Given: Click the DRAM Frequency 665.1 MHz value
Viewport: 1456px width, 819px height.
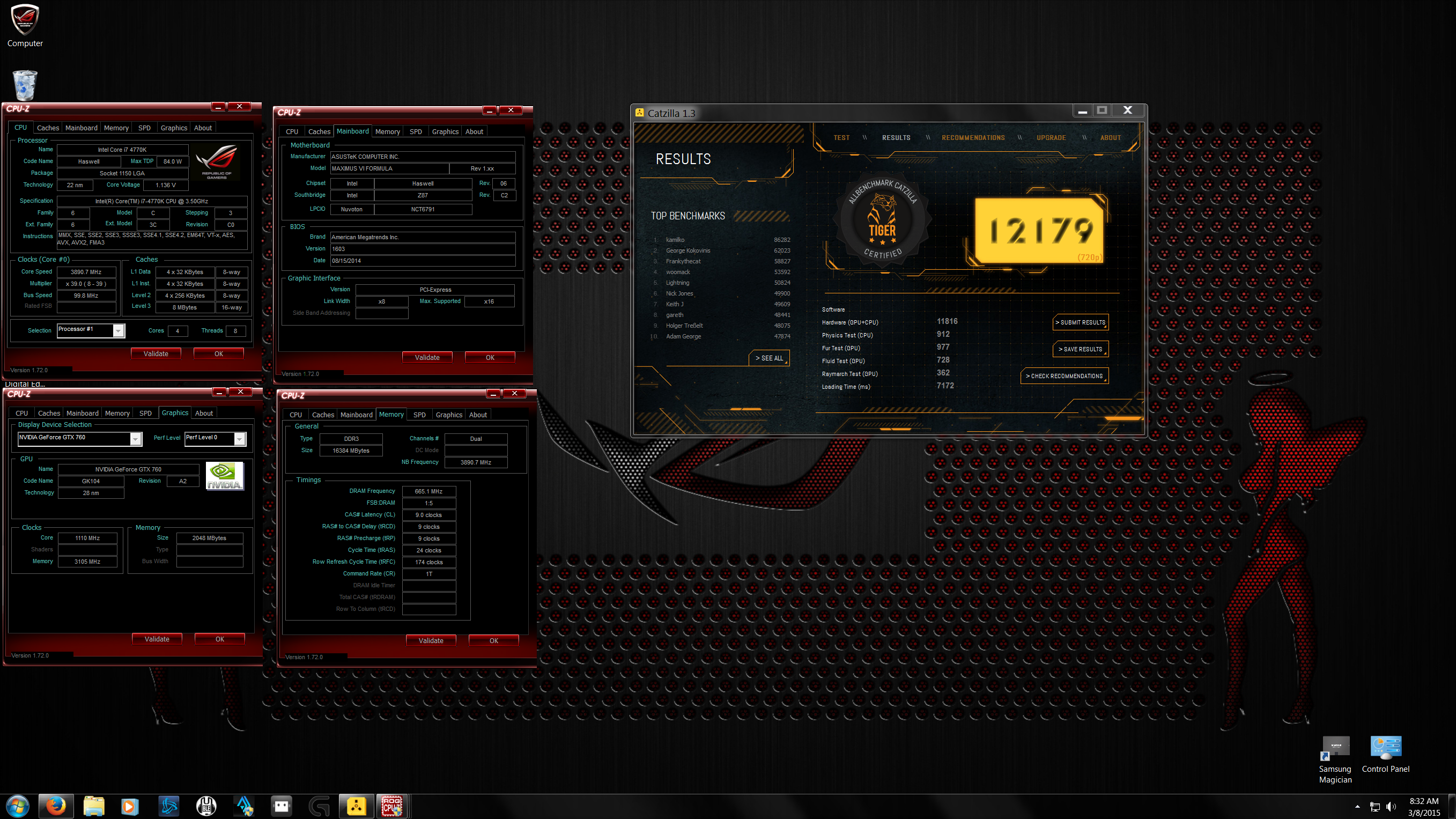Looking at the screenshot, I should click(x=428, y=491).
